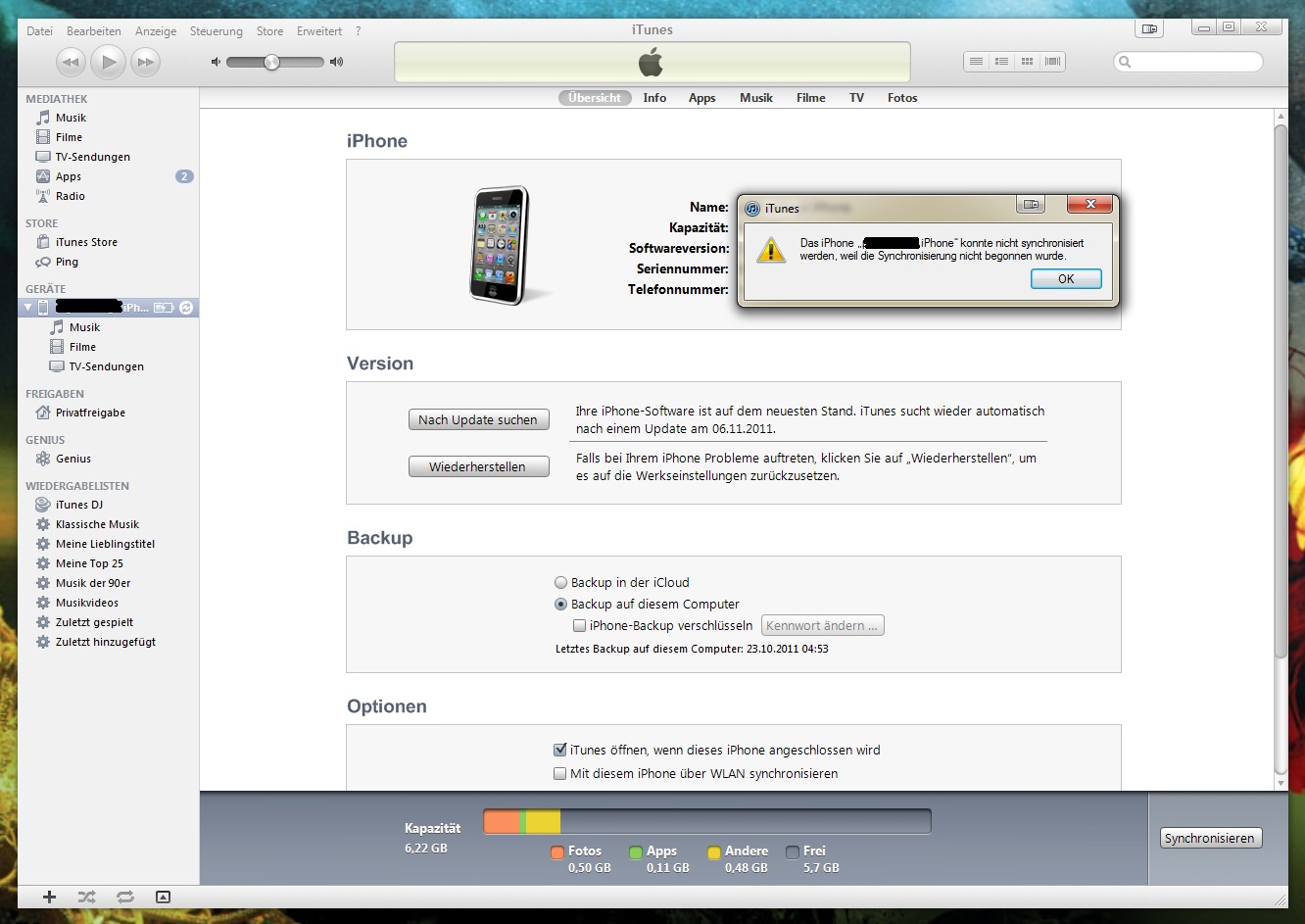Select Backup auf diesem Computer
This screenshot has height=924, width=1305.
pos(561,605)
